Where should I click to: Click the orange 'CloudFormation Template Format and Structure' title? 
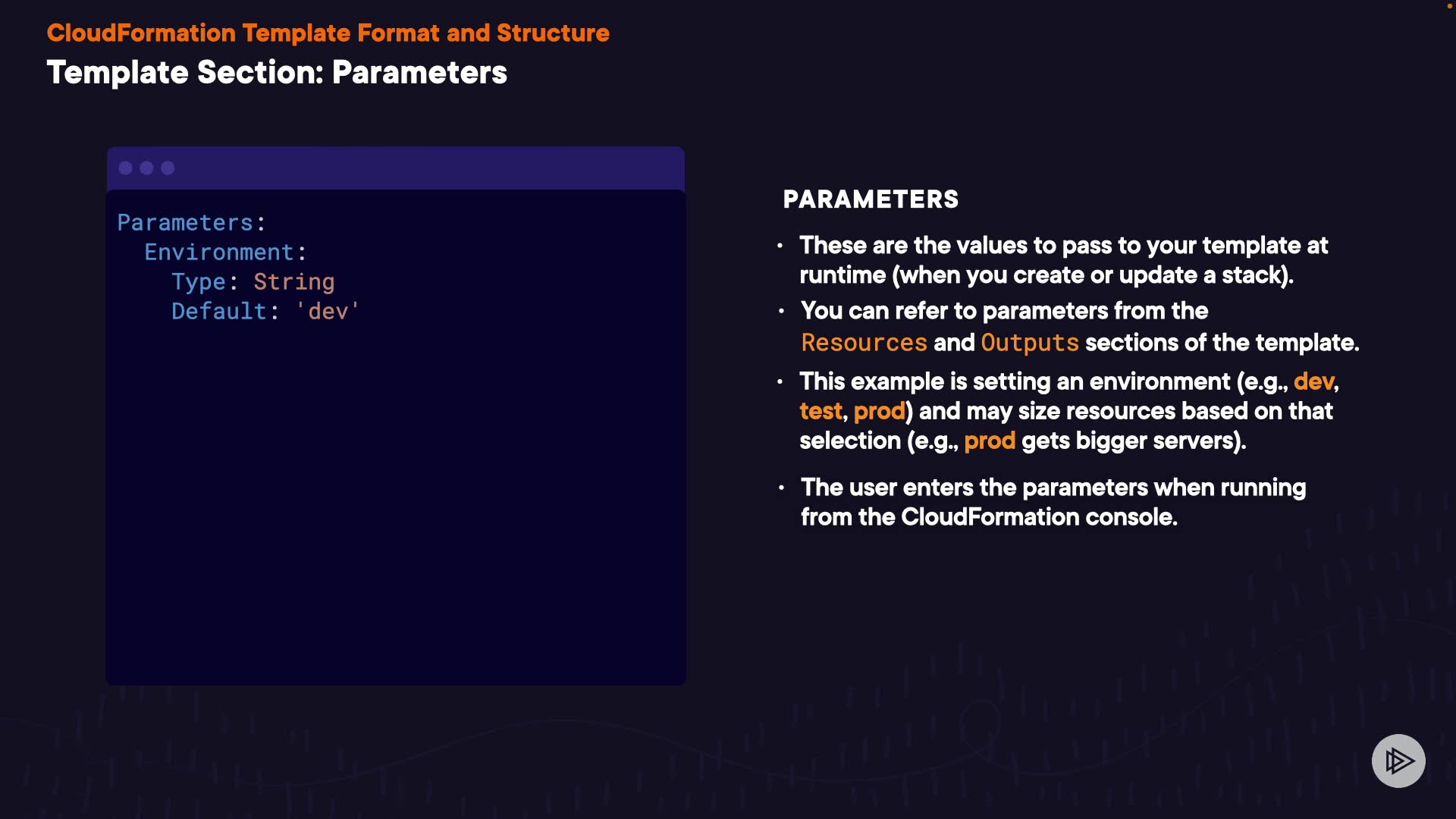pos(328,33)
